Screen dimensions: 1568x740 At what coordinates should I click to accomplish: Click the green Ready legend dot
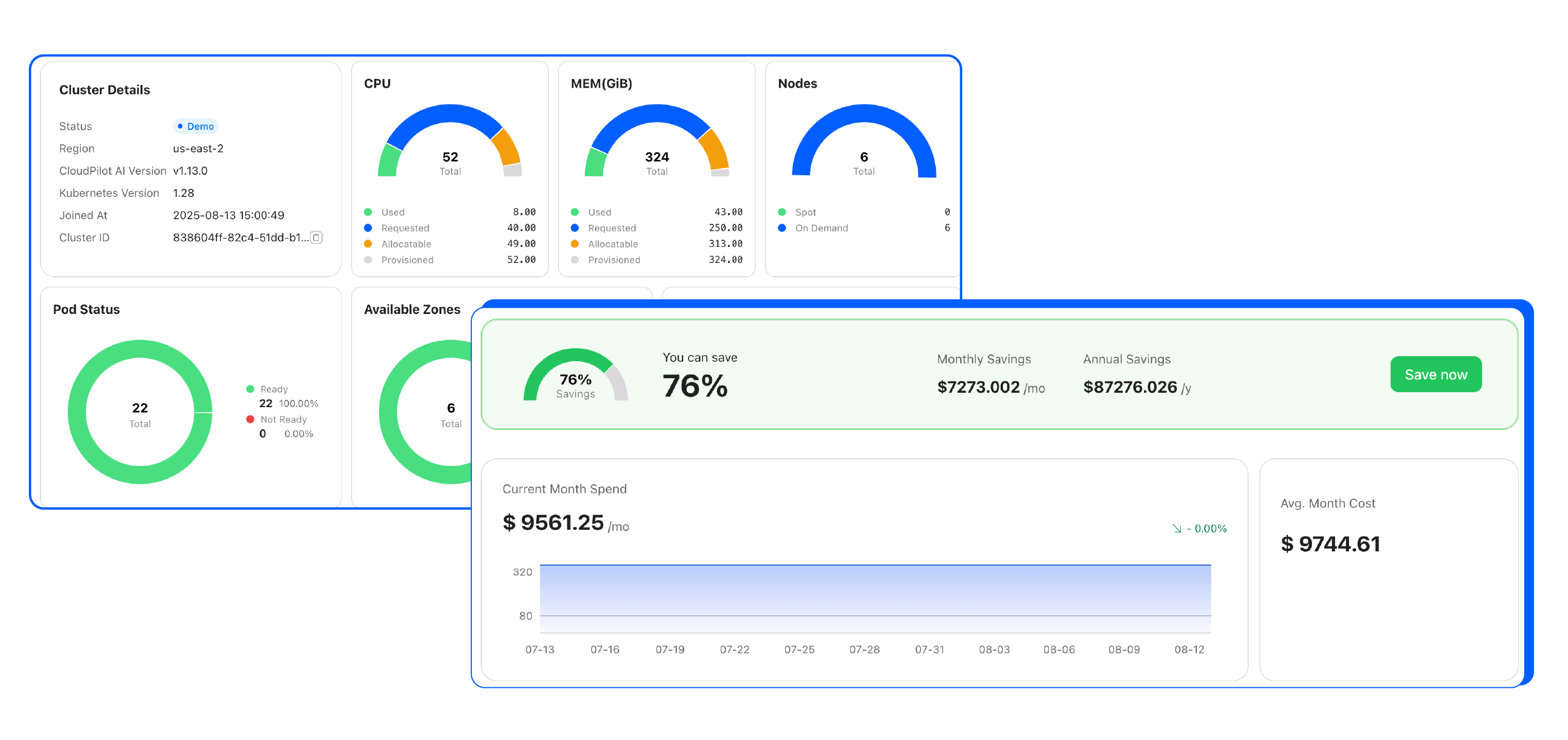pos(250,388)
